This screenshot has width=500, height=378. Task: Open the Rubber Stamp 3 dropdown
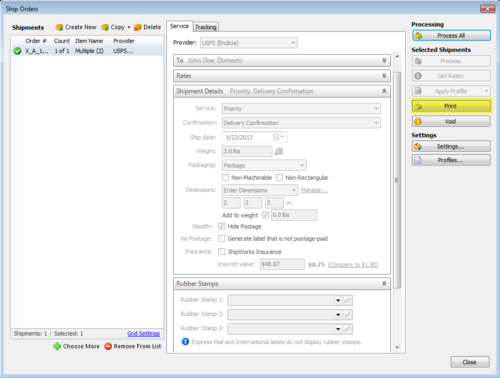tap(338, 329)
